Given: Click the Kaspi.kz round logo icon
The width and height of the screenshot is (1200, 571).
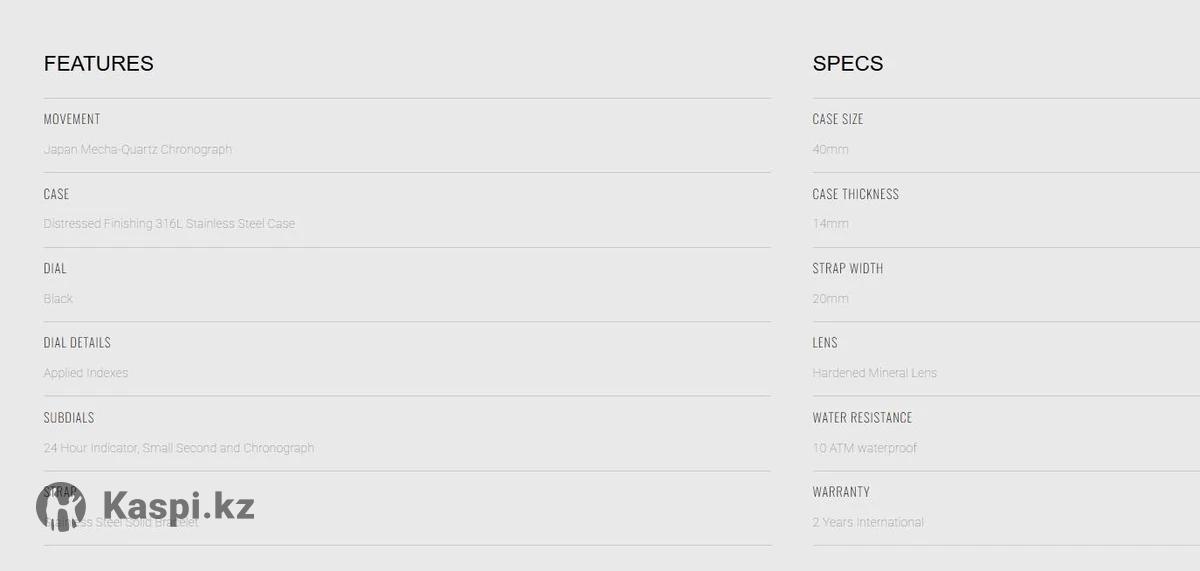Looking at the screenshot, I should [x=61, y=506].
